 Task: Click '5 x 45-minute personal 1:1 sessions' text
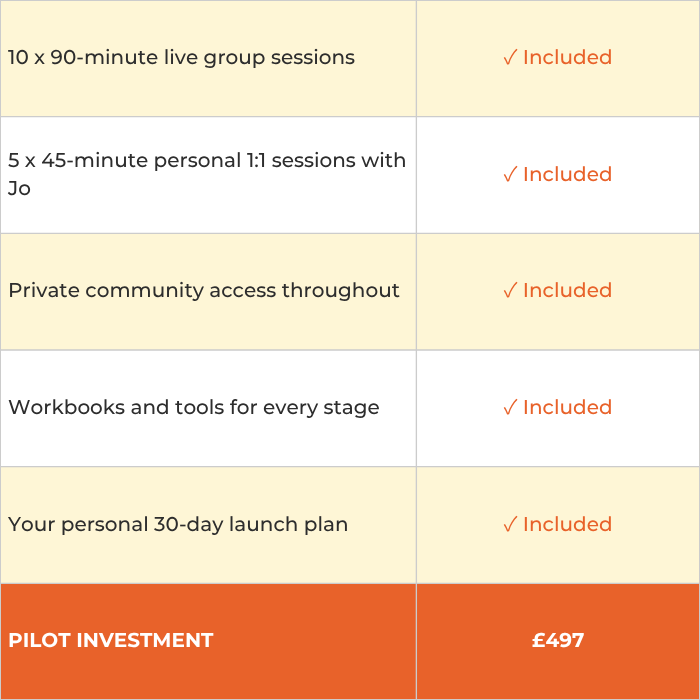(x=207, y=160)
